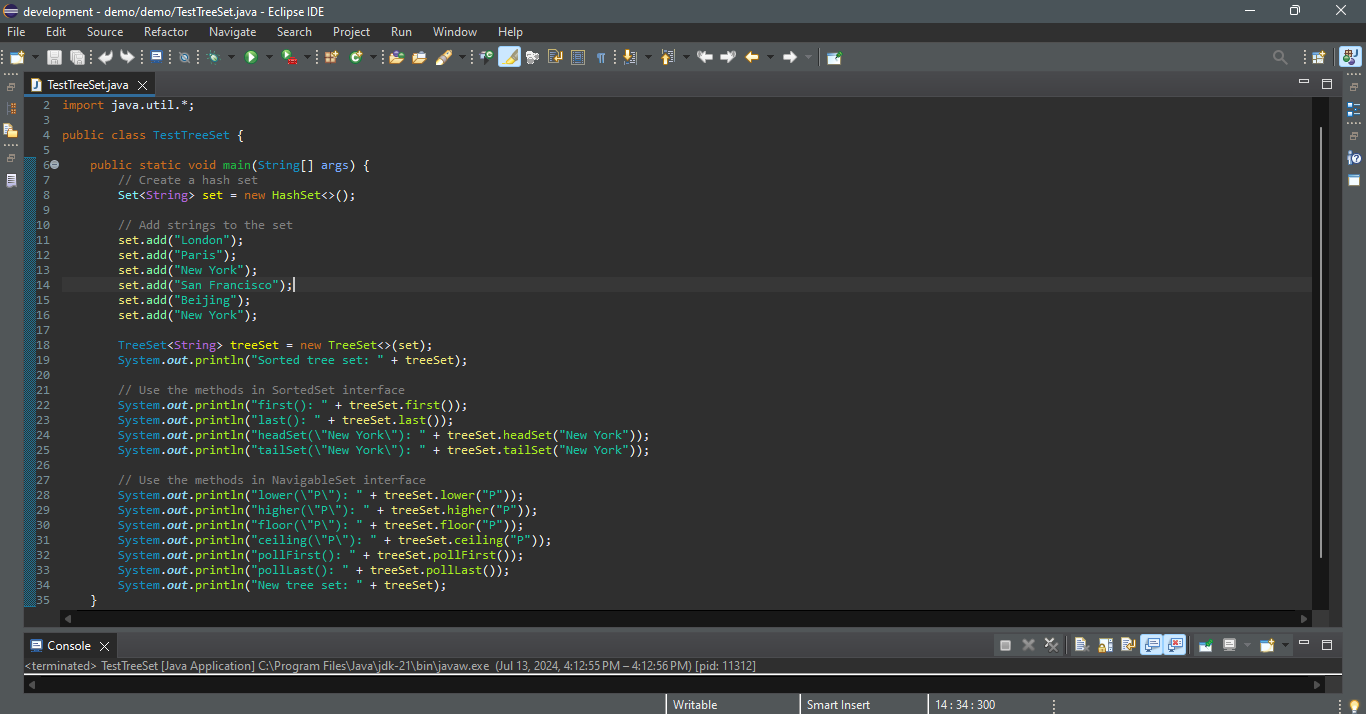
Task: Open the dropdown arrow next to Run button
Action: pos(269,58)
